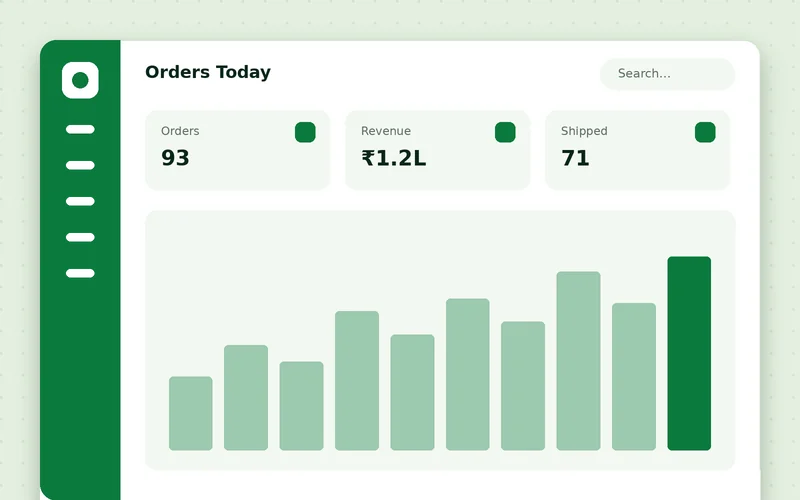Select the fourth bar in the chart
Screen dimensions: 800x500
pyautogui.click(x=357, y=381)
